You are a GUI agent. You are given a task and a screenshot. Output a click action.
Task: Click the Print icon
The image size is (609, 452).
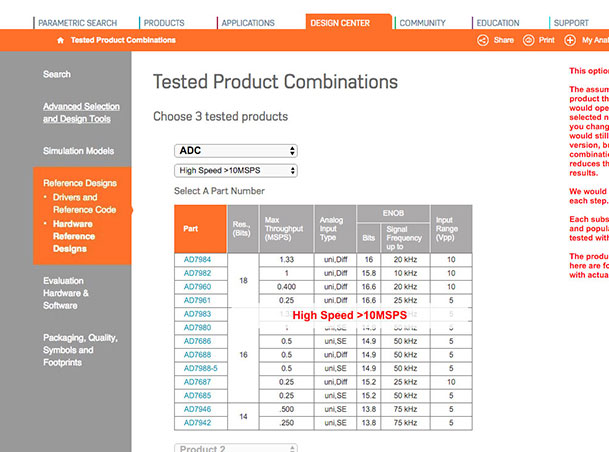click(528, 40)
